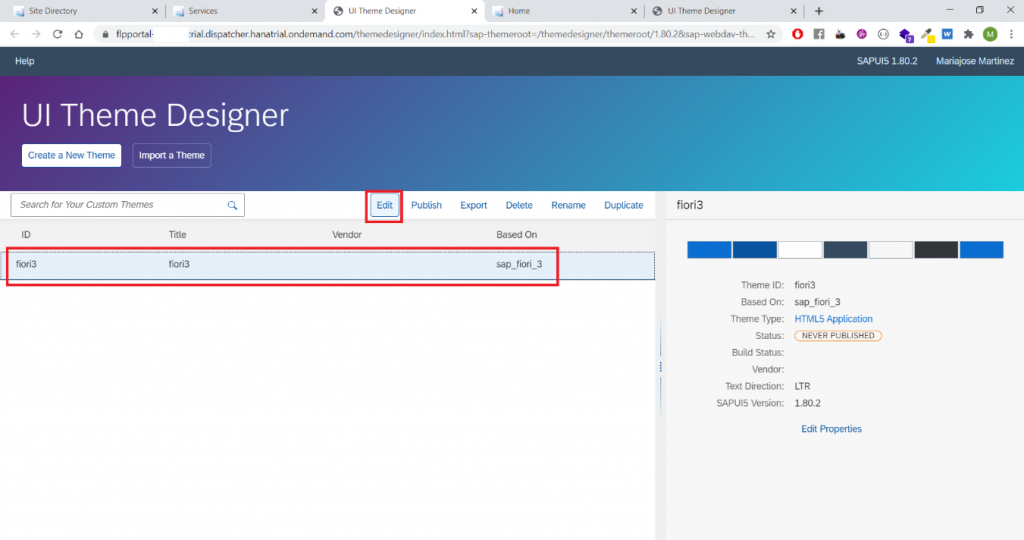Image resolution: width=1024 pixels, height=540 pixels.
Task: Close the Home tab
Action: tap(633, 11)
